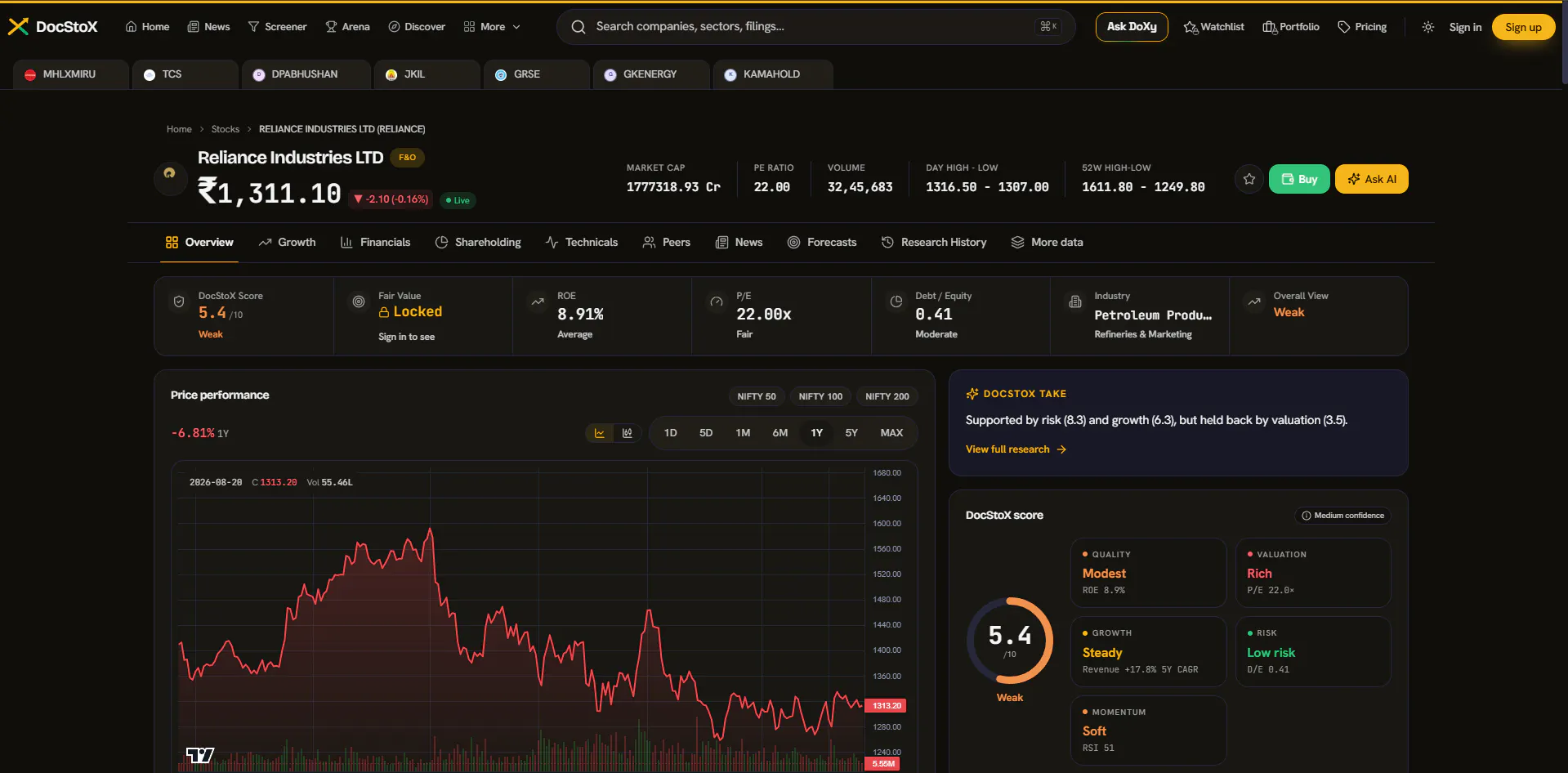Open the Research History tab

(x=934, y=243)
